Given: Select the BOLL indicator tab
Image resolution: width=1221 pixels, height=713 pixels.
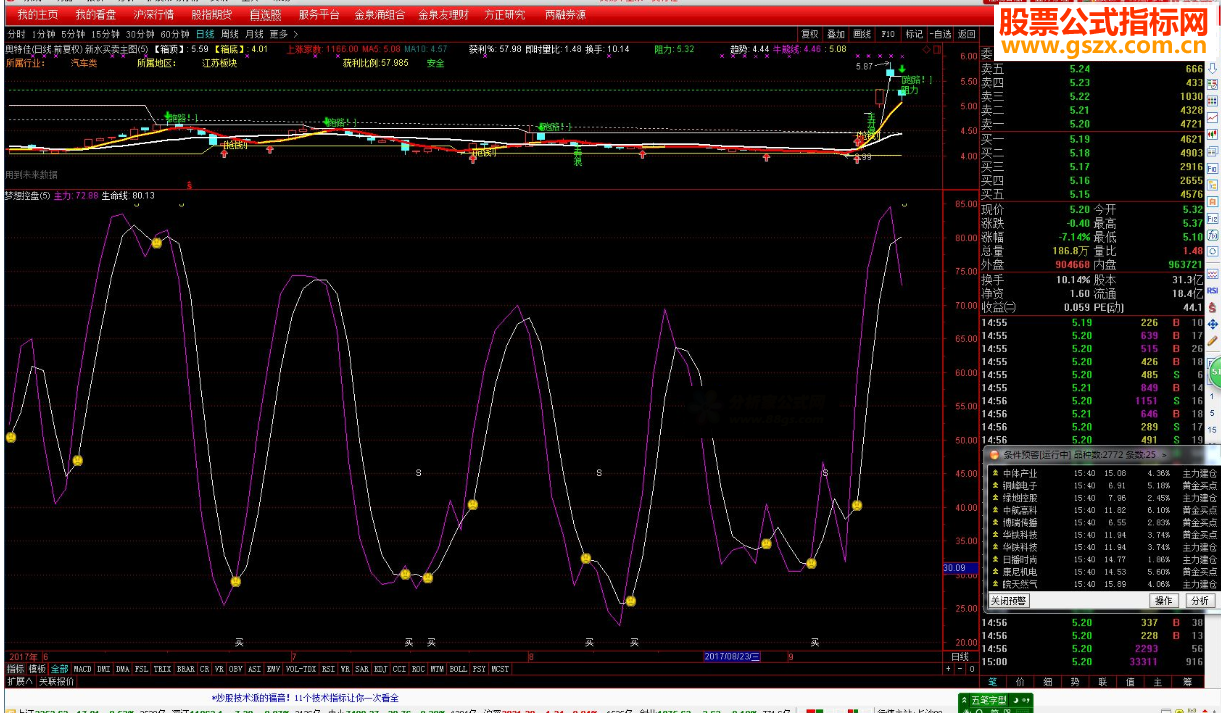Looking at the screenshot, I should coord(458,669).
